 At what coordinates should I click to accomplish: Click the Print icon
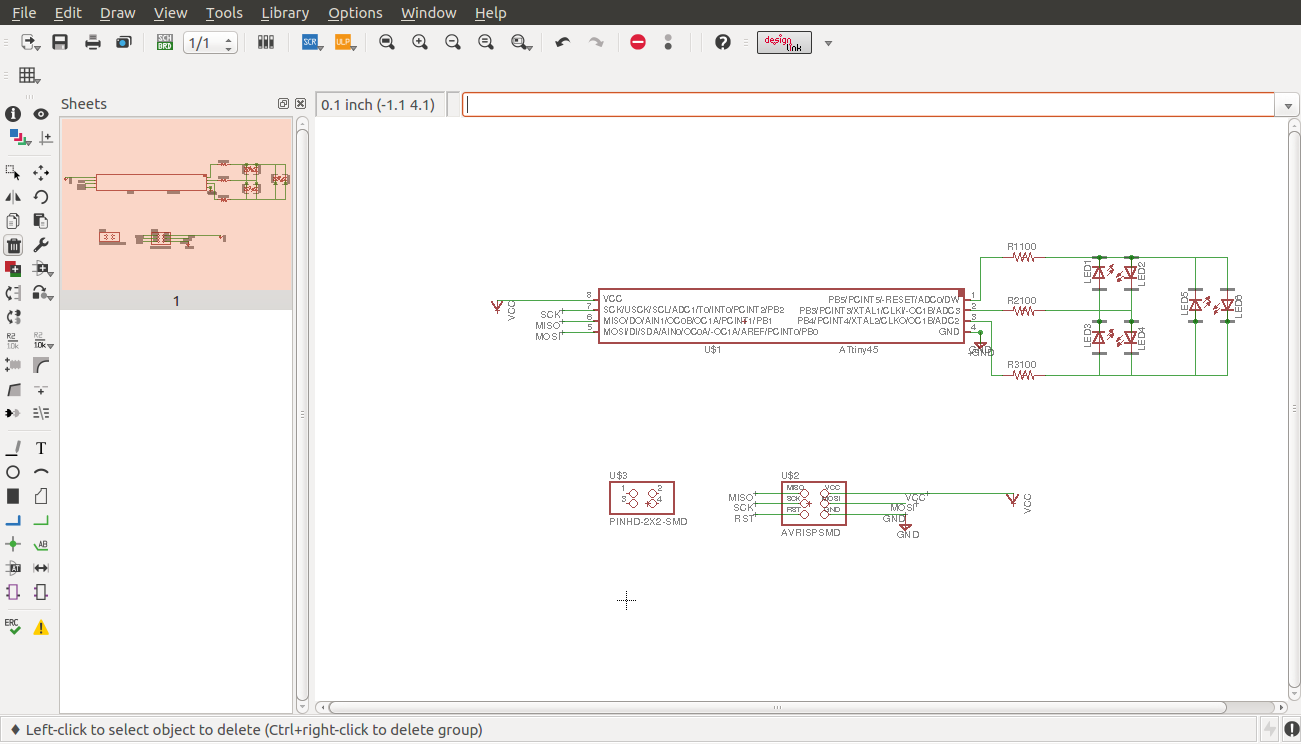[93, 42]
